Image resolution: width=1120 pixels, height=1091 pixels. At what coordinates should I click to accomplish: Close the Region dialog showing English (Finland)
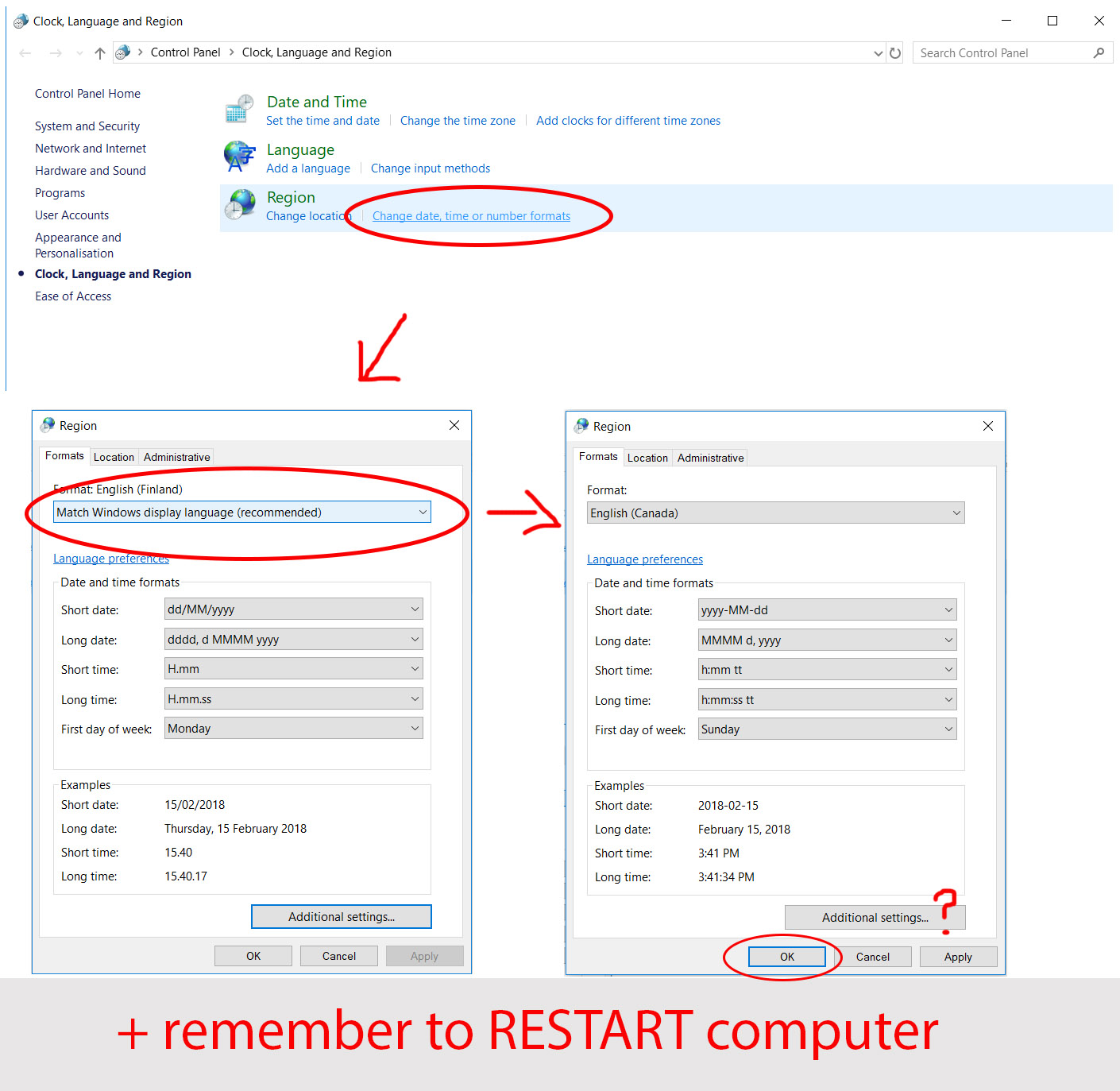[454, 425]
